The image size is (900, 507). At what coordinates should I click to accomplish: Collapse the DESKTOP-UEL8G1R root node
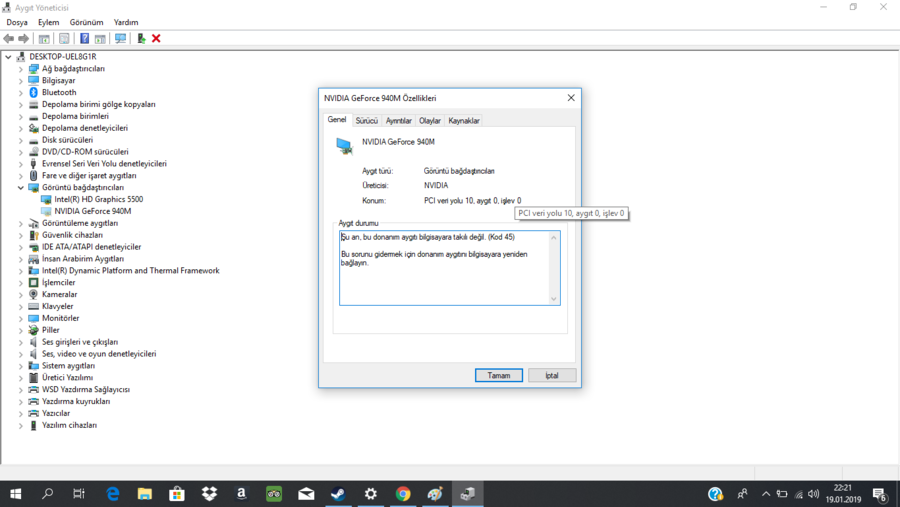(x=8, y=57)
